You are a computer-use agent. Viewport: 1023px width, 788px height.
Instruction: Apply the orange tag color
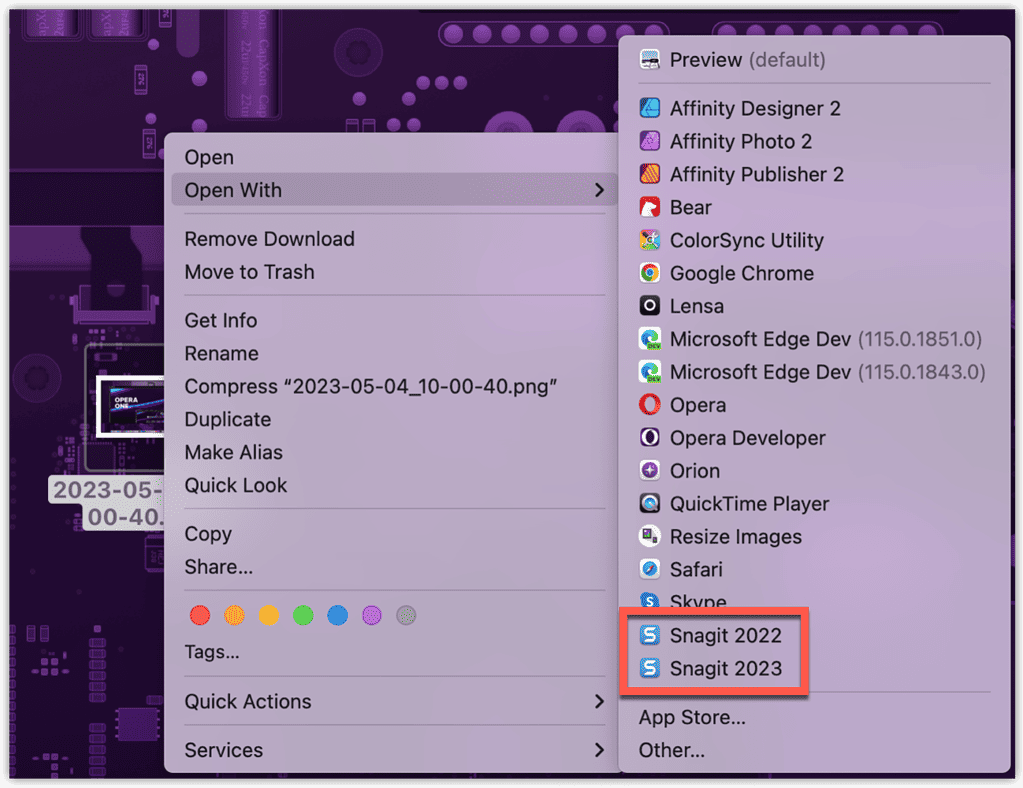pos(234,614)
